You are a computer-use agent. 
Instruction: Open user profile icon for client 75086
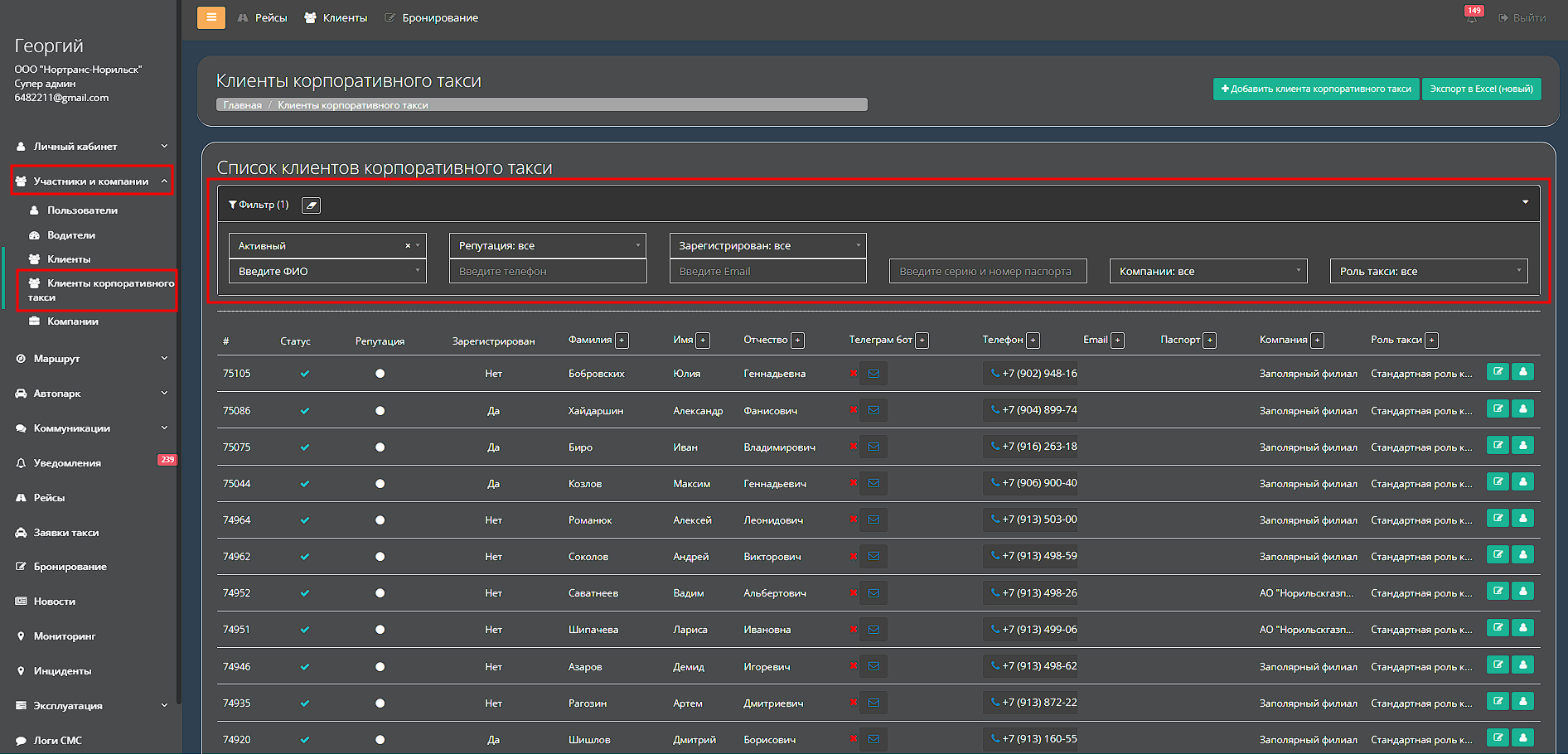(1523, 409)
